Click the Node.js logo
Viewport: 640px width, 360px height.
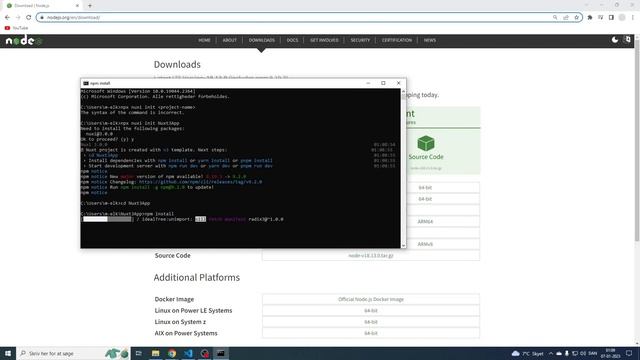pyautogui.click(x=24, y=40)
